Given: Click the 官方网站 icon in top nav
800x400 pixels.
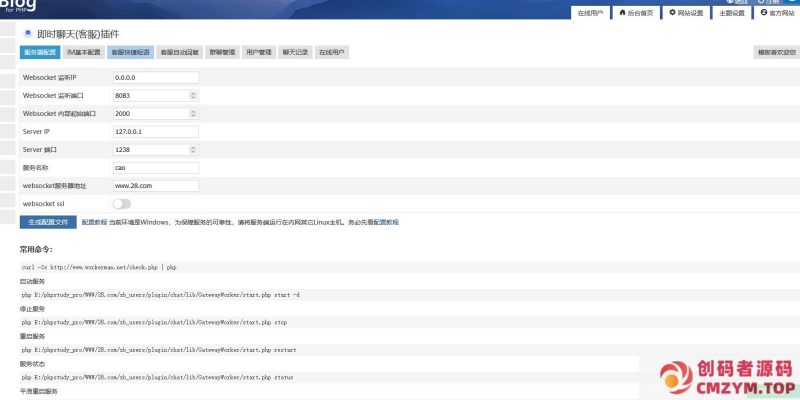Looking at the screenshot, I should click(x=764, y=13).
